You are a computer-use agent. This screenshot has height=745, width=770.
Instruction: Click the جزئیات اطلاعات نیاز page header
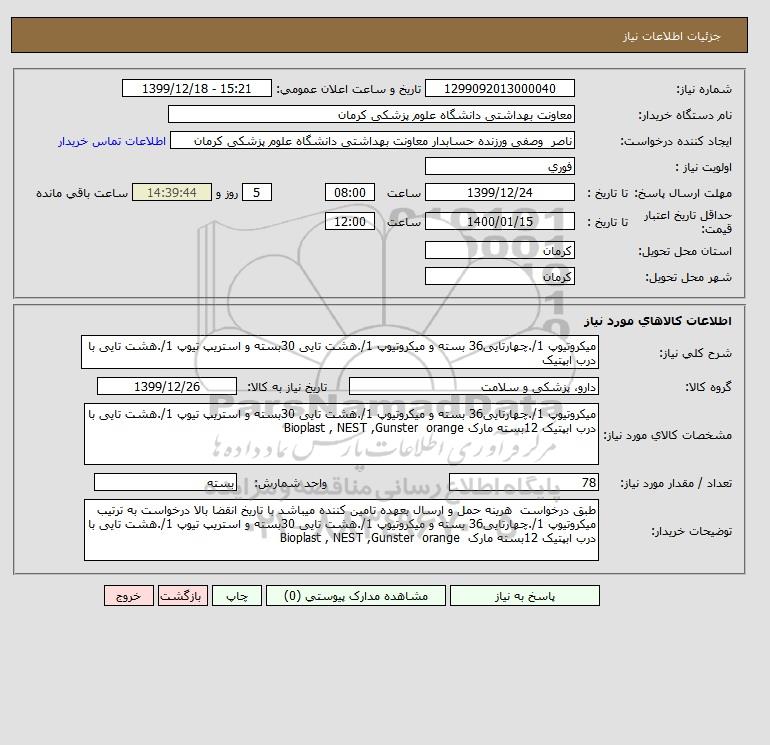tap(671, 36)
